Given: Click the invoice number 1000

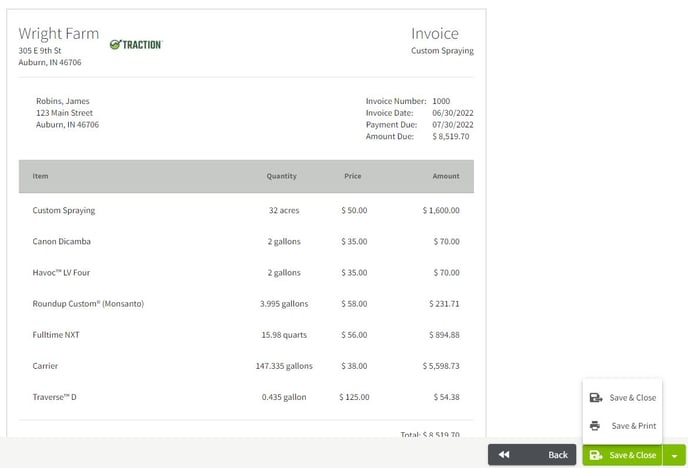Looking at the screenshot, I should [x=441, y=101].
